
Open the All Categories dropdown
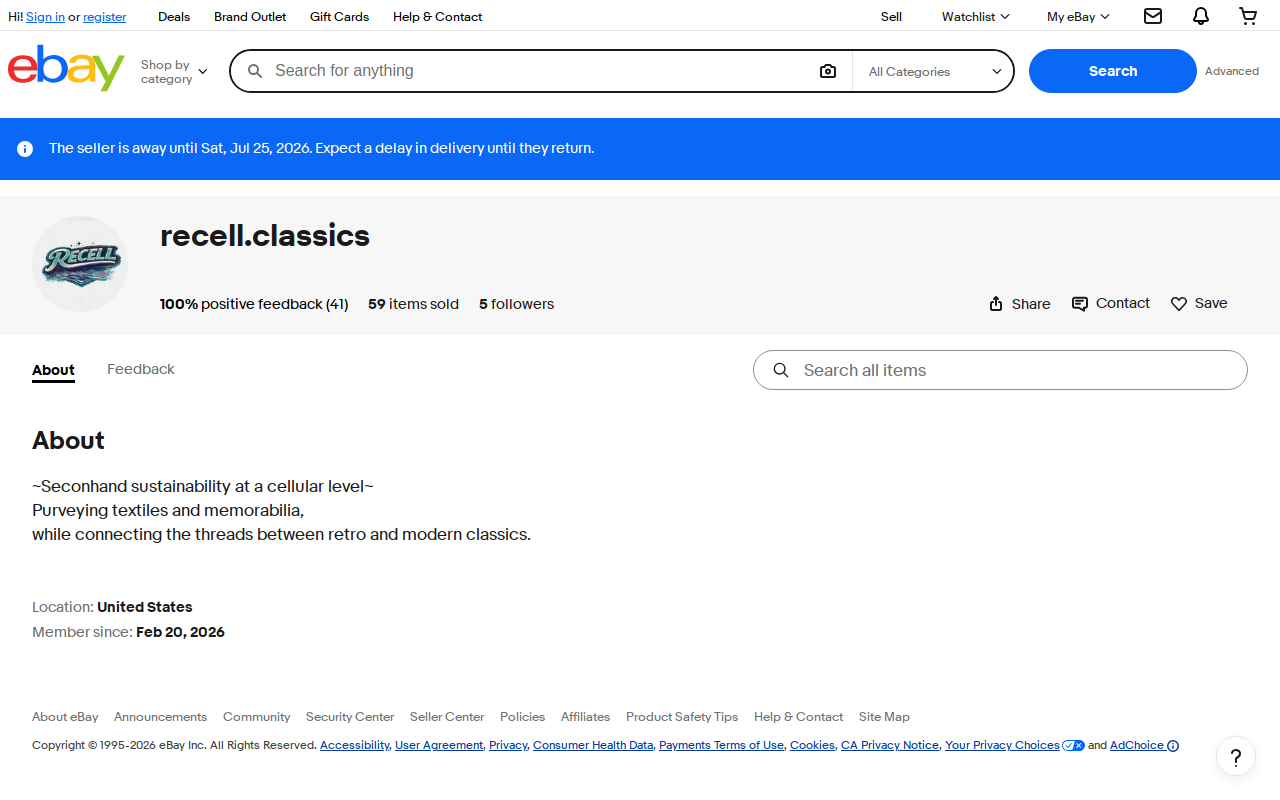[x=934, y=71]
